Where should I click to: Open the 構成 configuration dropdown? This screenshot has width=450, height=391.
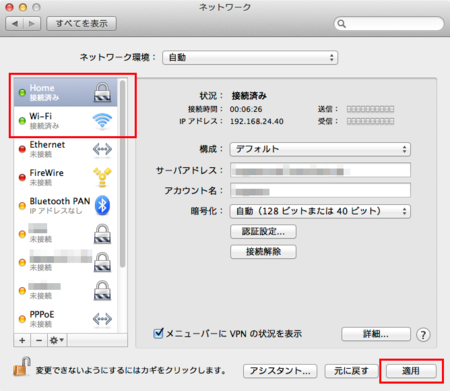pyautogui.click(x=320, y=149)
